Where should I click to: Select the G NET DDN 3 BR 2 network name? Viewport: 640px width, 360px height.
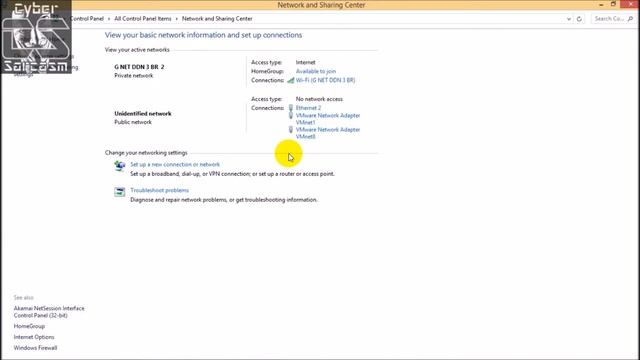(139, 67)
